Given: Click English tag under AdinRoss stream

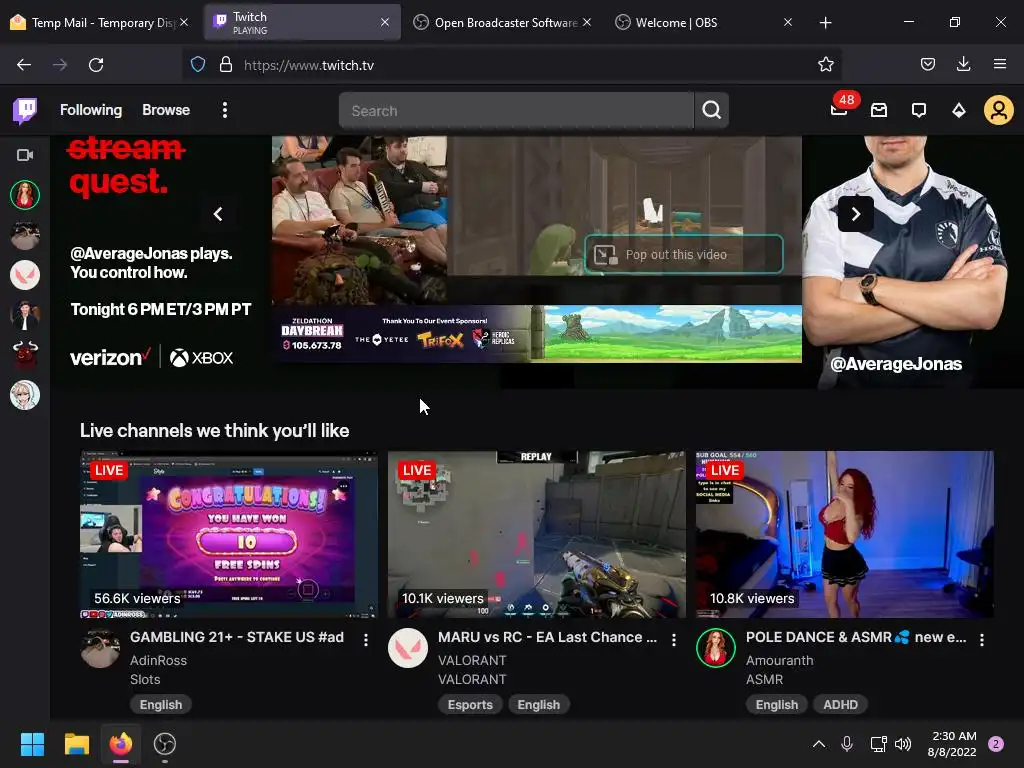Looking at the screenshot, I should pyautogui.click(x=161, y=705).
